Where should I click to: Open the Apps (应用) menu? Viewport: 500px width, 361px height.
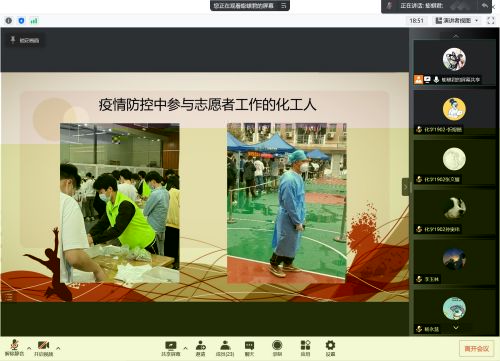coord(305,348)
